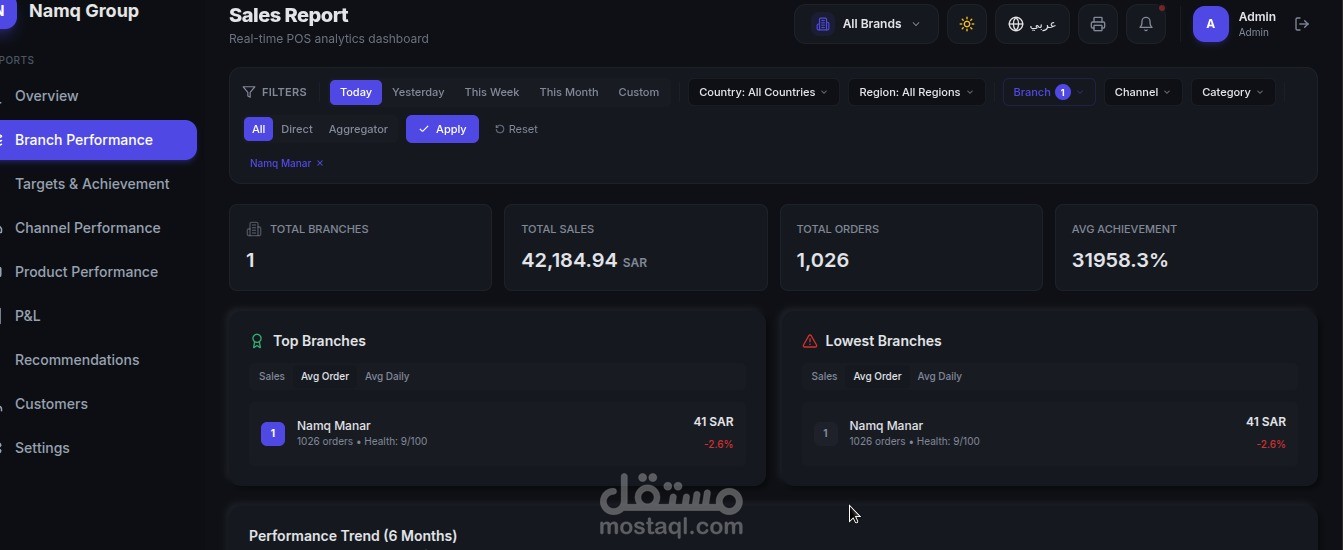Switch Lowest Branches to Avg Daily tab
Image resolution: width=1343 pixels, height=550 pixels.
click(x=939, y=376)
